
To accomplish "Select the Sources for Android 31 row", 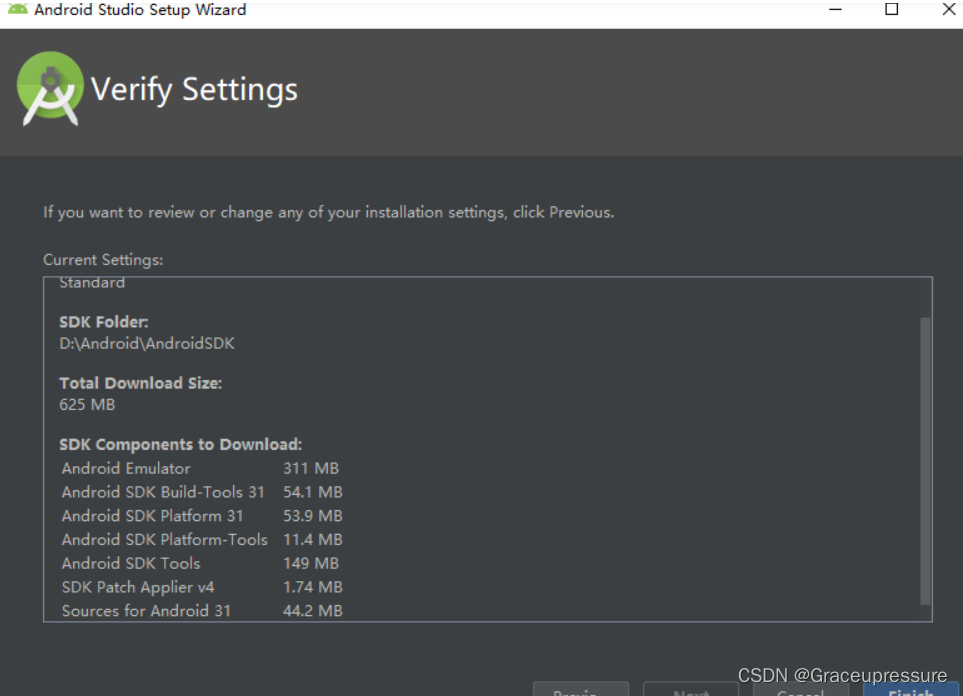I will [x=202, y=611].
